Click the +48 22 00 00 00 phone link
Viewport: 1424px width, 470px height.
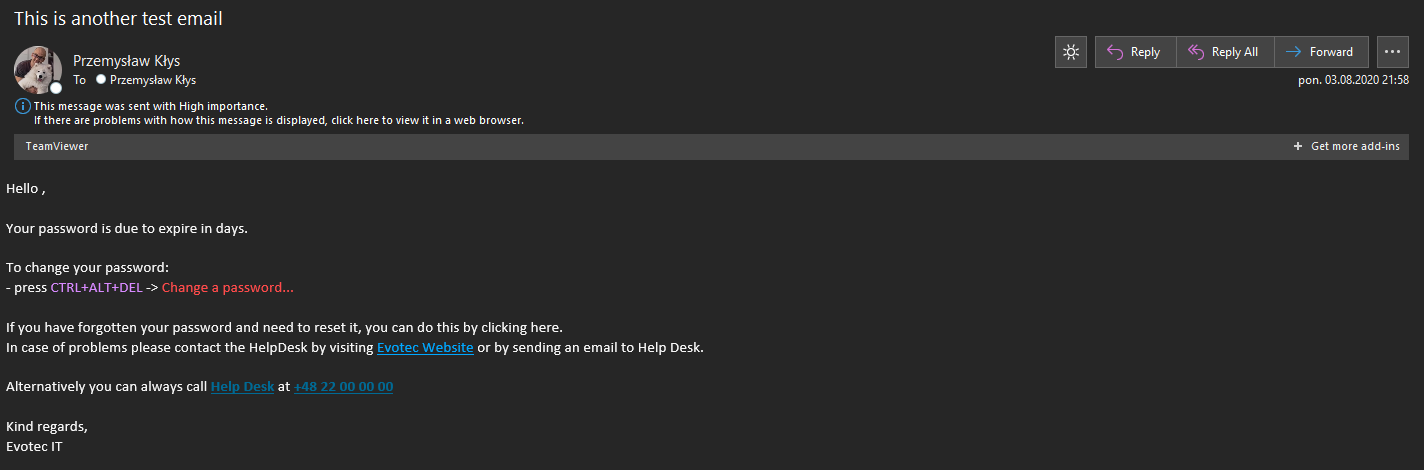pos(343,387)
